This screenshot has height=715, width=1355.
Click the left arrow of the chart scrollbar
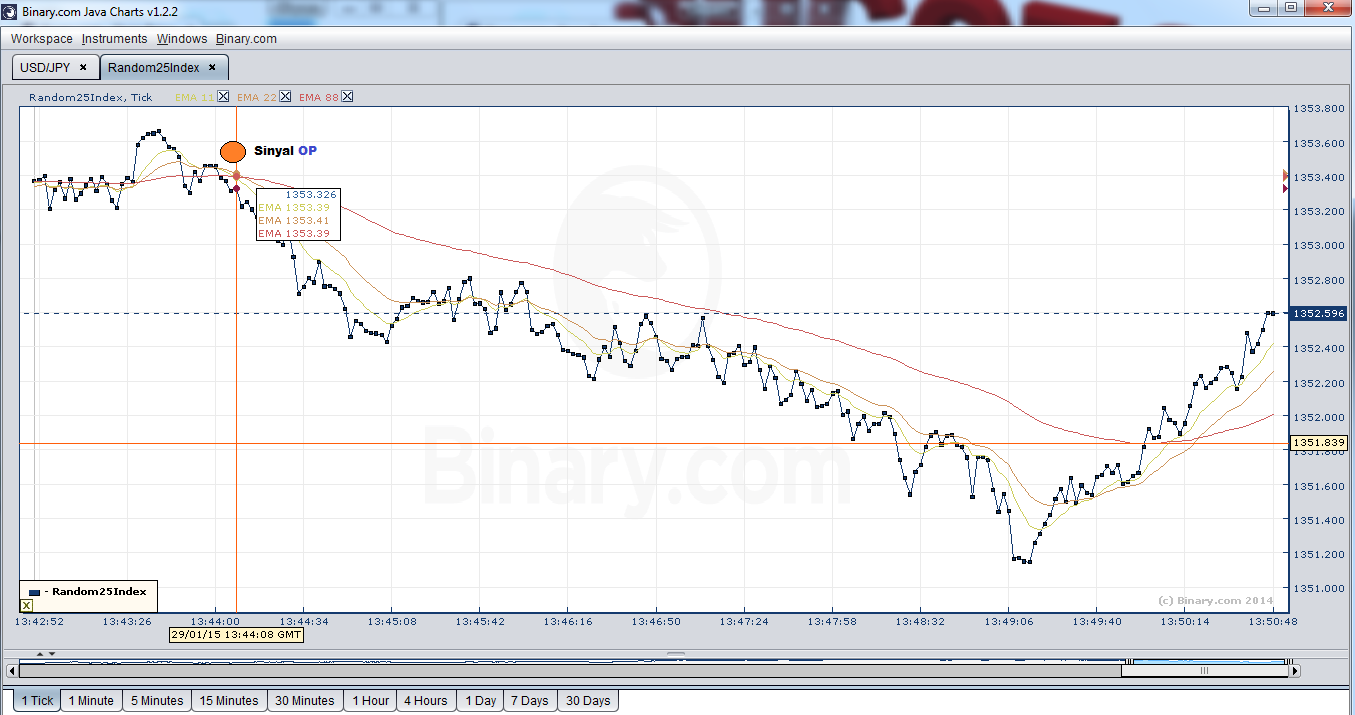point(12,671)
